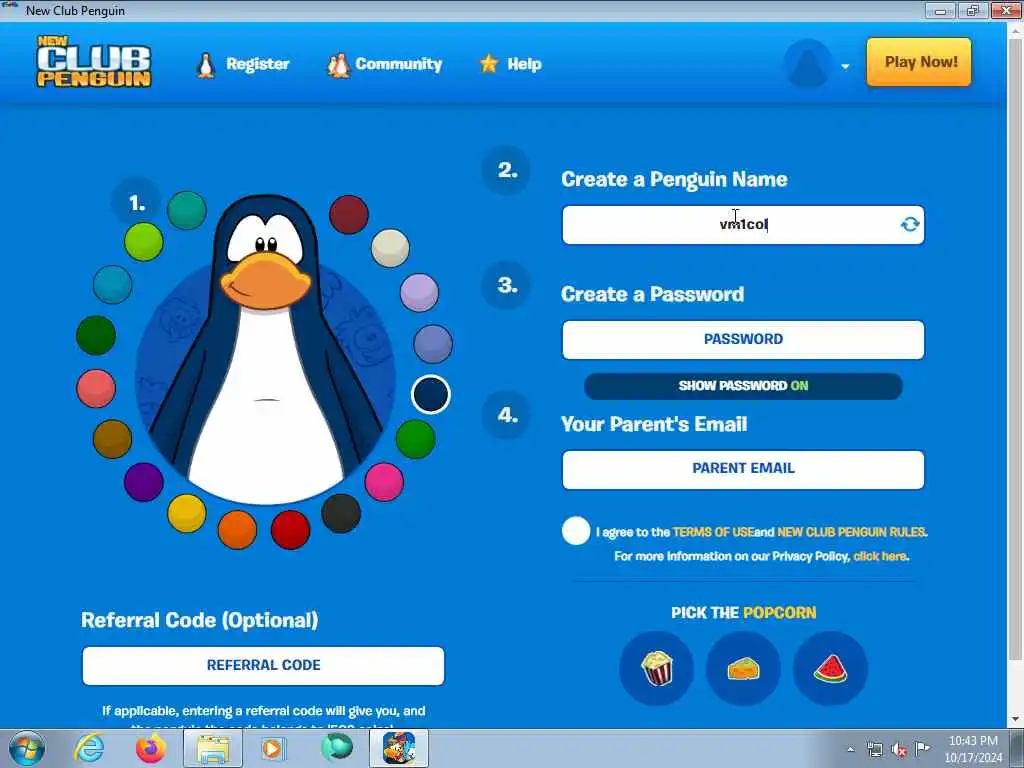The image size is (1024, 768).
Task: Open the green globe app in taskbar
Action: point(336,747)
